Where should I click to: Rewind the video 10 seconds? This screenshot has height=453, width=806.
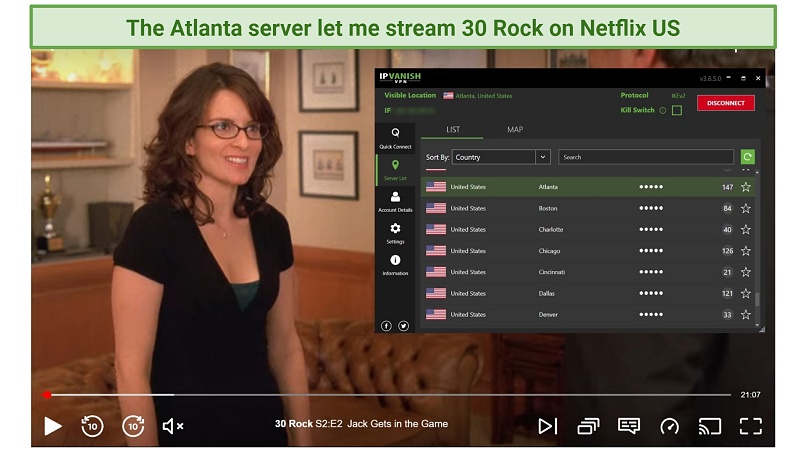pos(93,426)
